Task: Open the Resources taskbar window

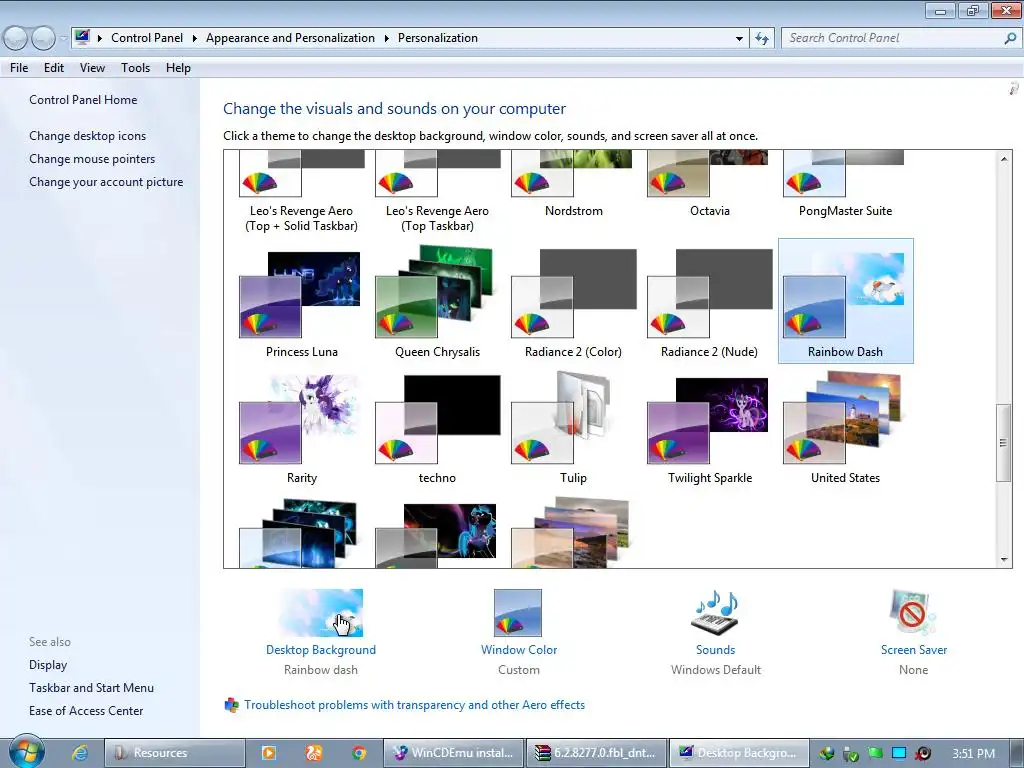Action: click(174, 753)
